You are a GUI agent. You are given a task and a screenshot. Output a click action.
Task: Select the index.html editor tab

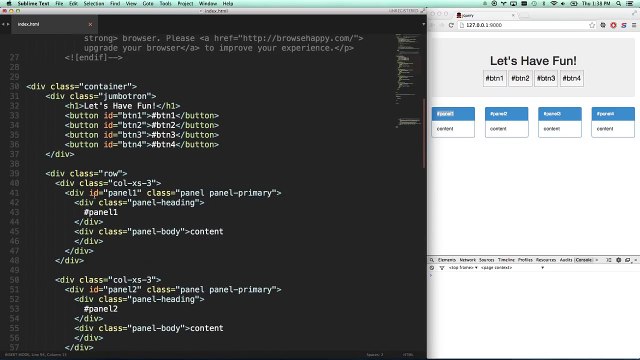point(53,24)
